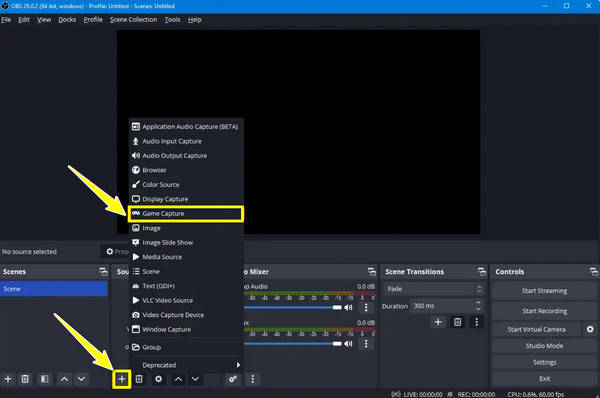600x398 pixels.
Task: Open the Docks menu
Action: tap(67, 20)
